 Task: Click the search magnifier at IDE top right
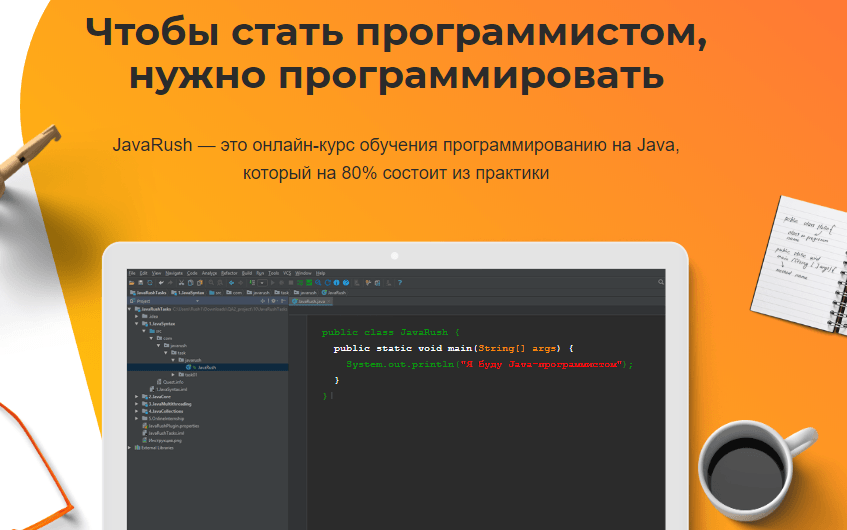[661, 282]
